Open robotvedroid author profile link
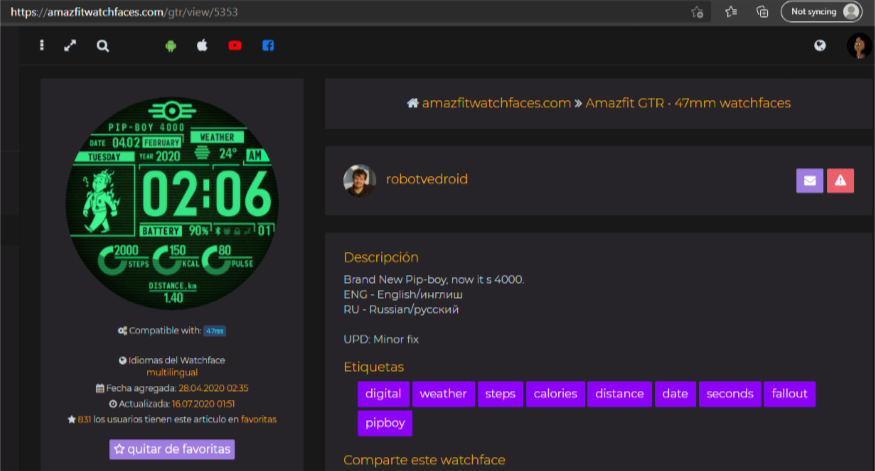The width and height of the screenshot is (875, 471). [427, 179]
